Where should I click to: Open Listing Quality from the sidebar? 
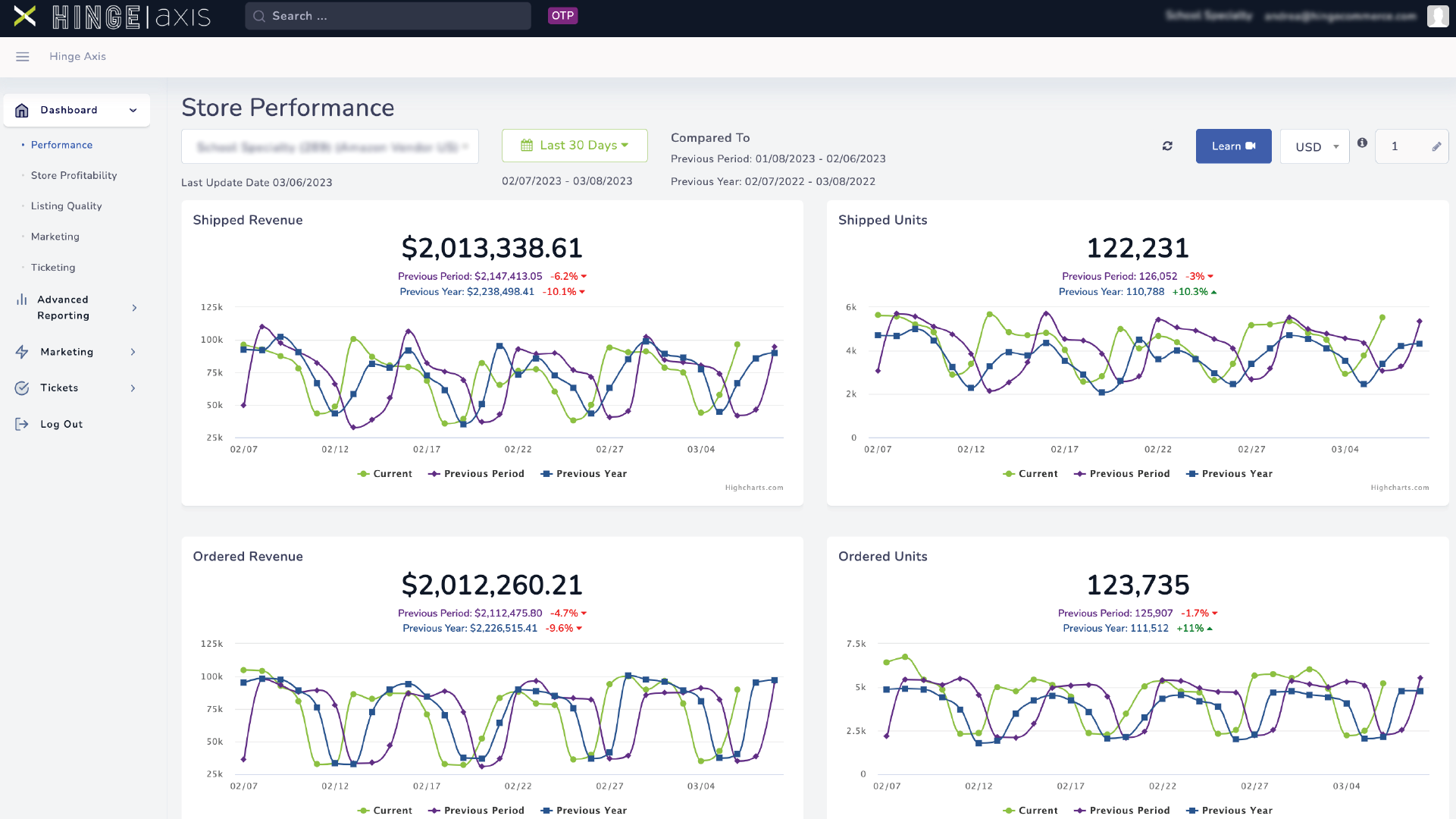(x=66, y=206)
